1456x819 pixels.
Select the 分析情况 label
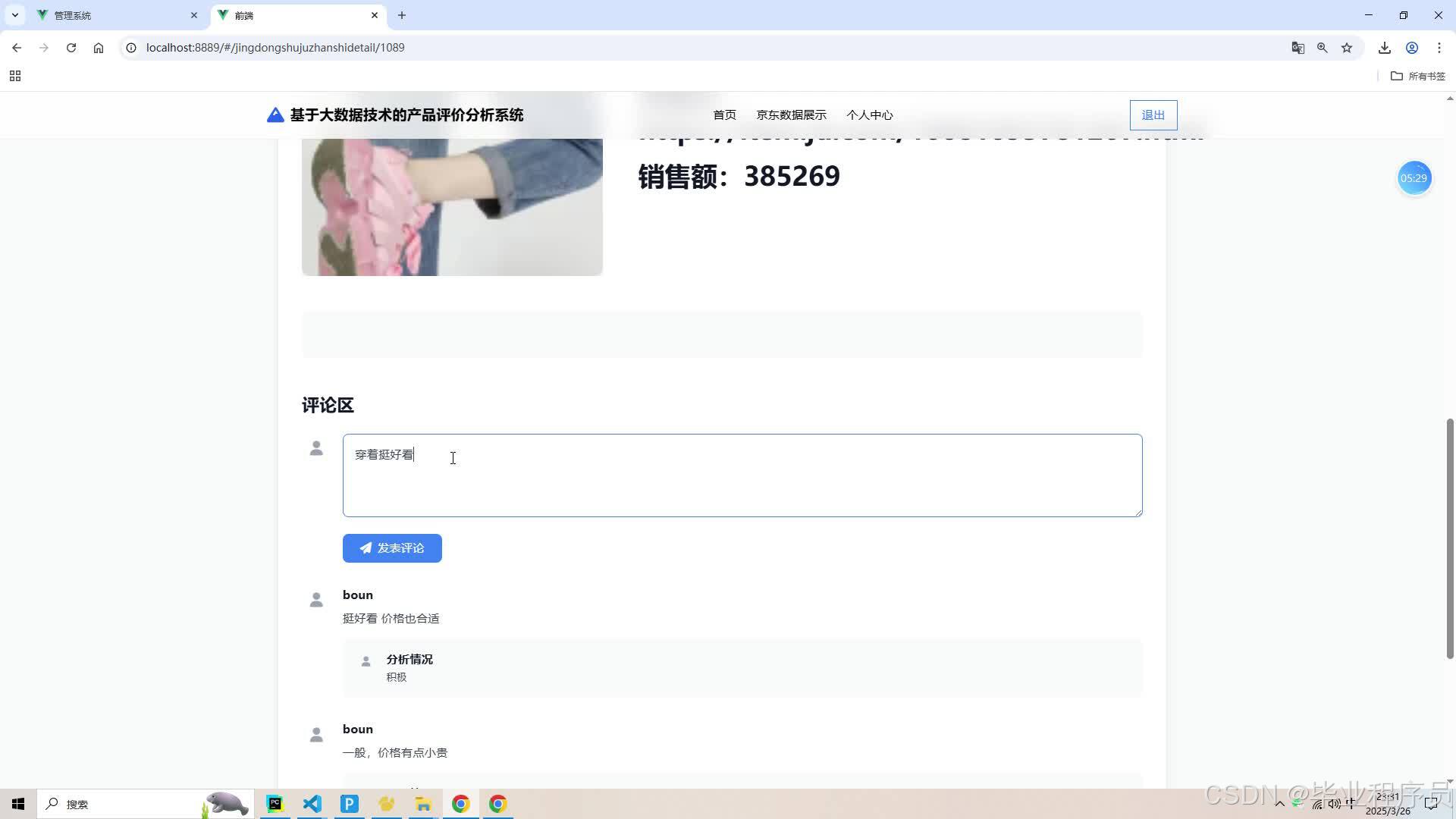[409, 660]
